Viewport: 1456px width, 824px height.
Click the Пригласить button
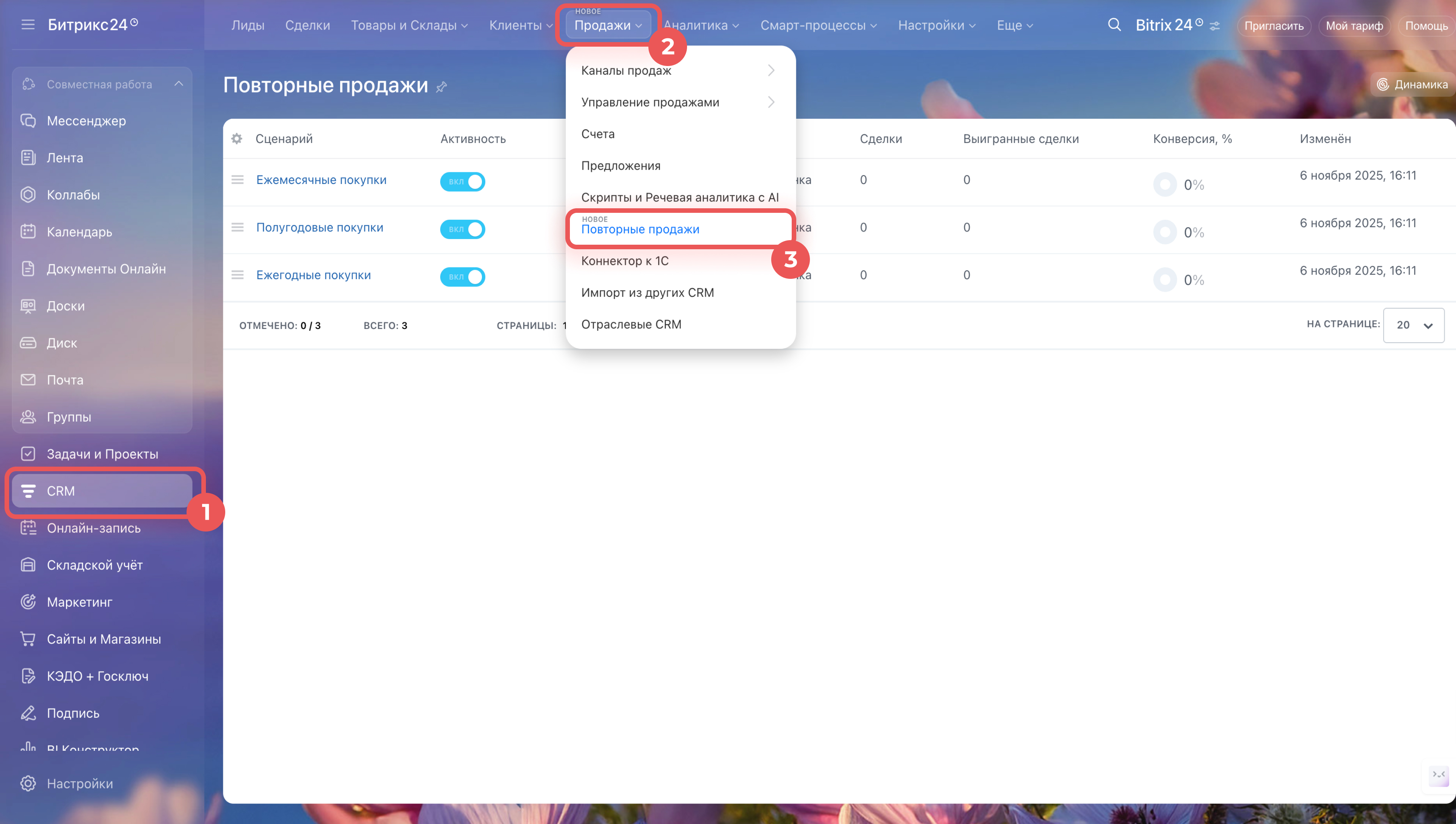pyautogui.click(x=1273, y=26)
